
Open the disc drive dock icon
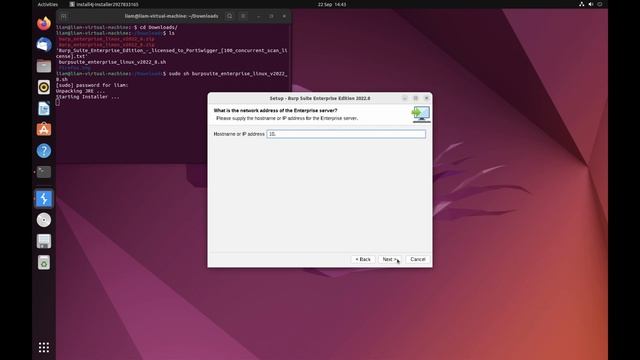point(44,220)
